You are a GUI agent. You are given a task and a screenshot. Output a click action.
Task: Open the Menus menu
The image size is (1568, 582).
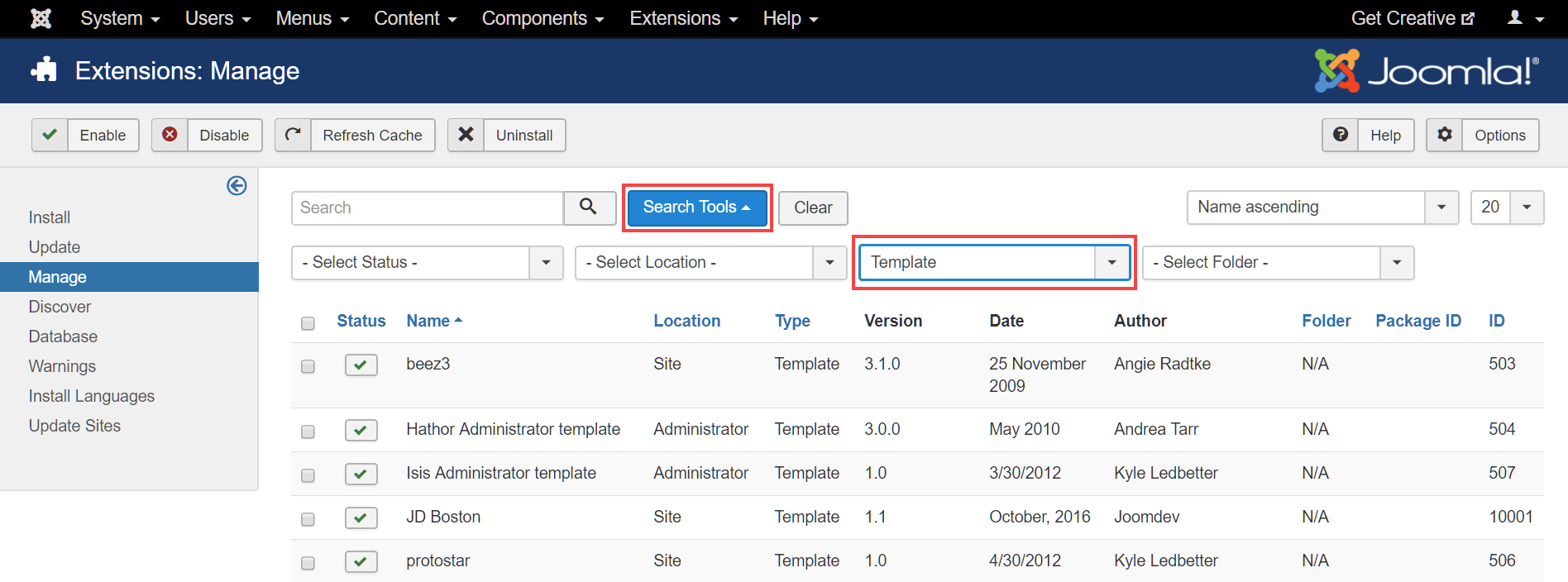tap(313, 18)
